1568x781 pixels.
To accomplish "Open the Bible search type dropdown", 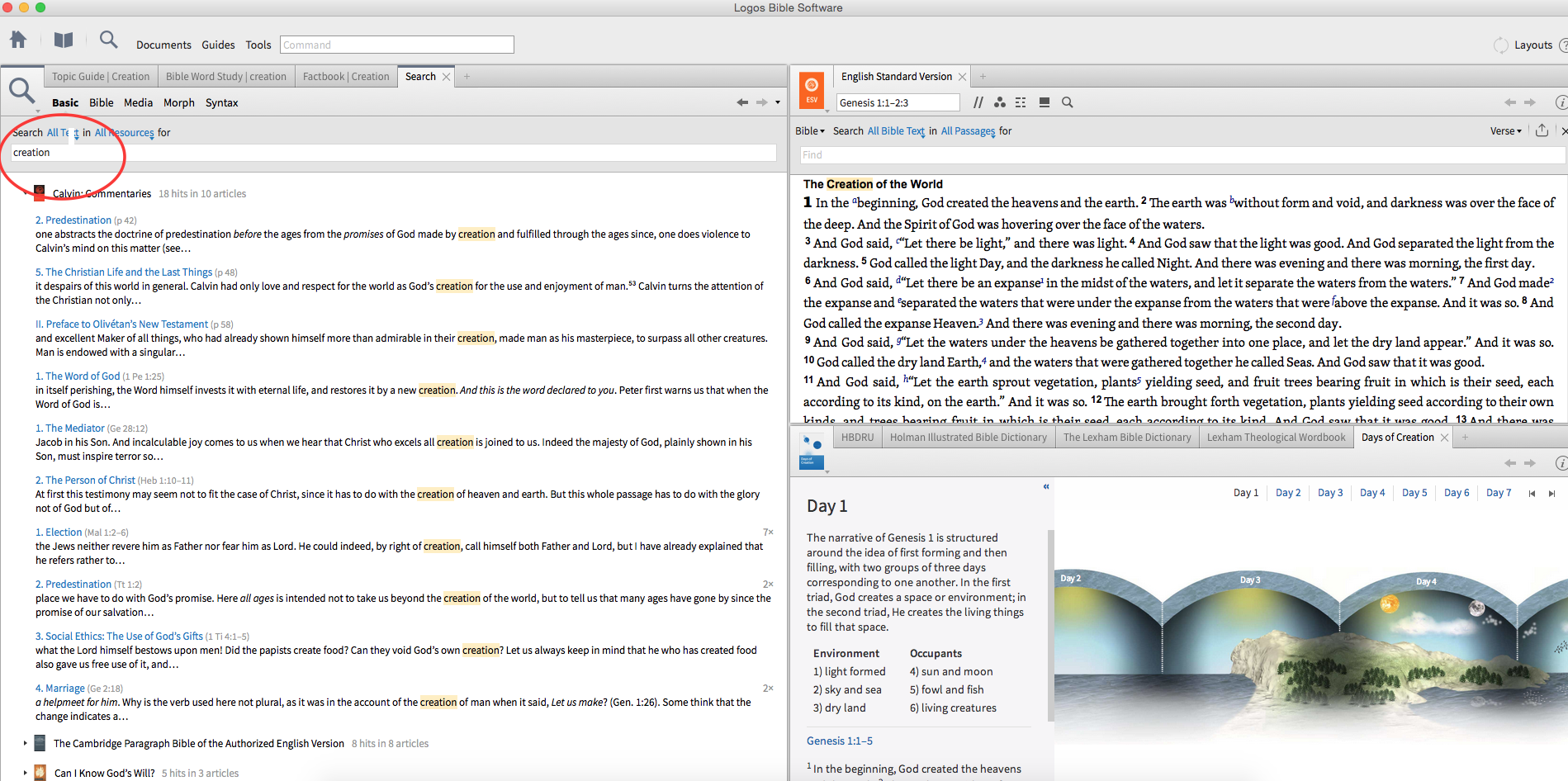I will click(810, 131).
